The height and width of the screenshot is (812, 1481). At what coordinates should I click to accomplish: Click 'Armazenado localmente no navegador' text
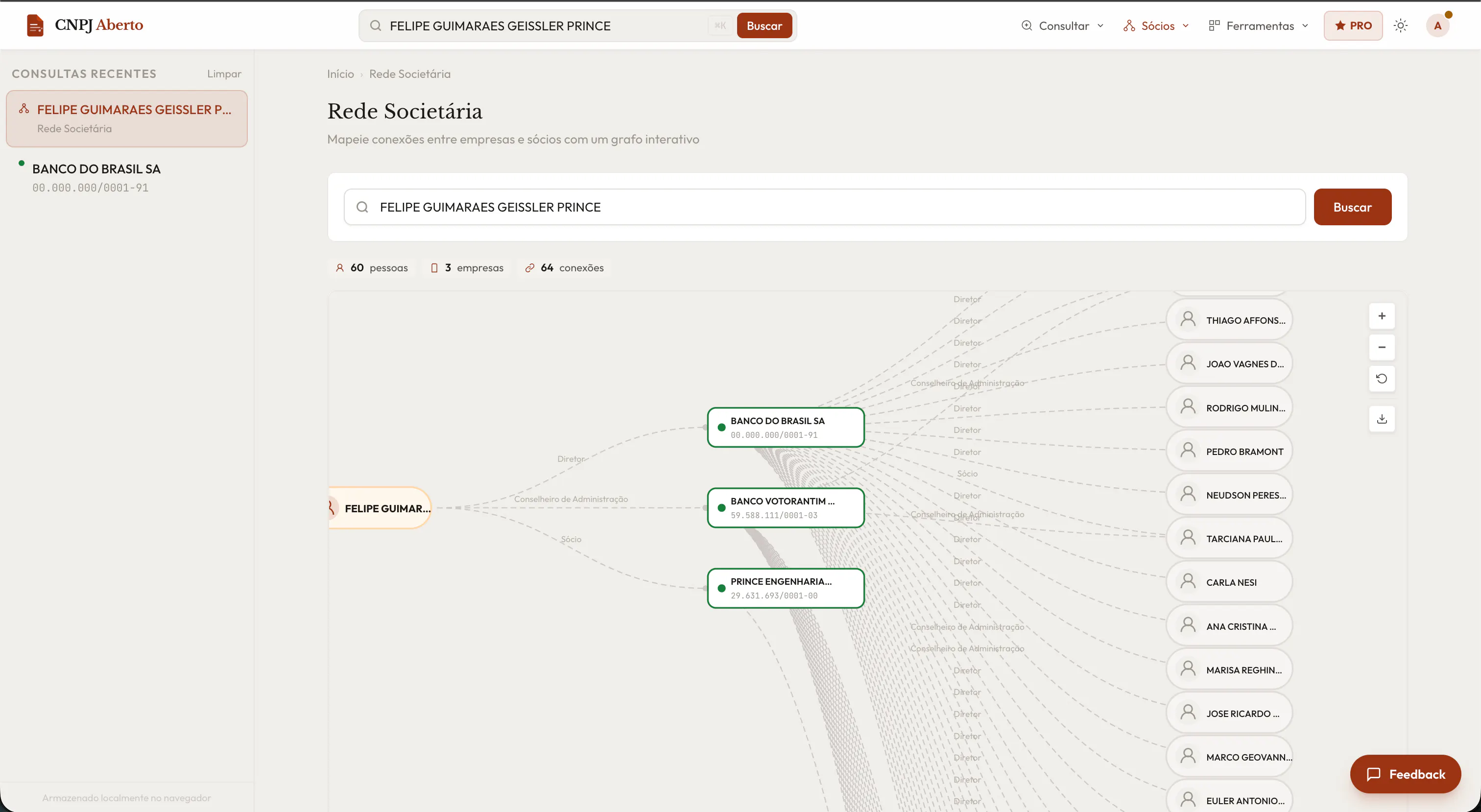pos(126,798)
